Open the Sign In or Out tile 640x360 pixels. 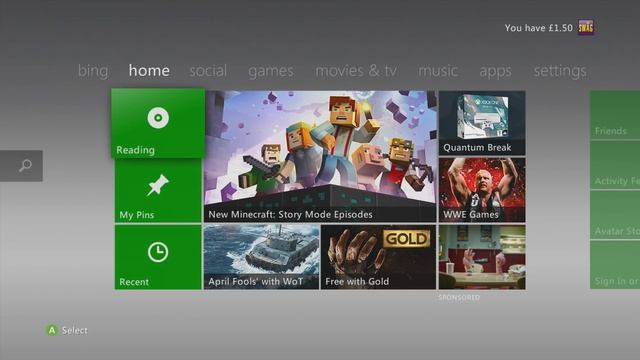(x=615, y=265)
